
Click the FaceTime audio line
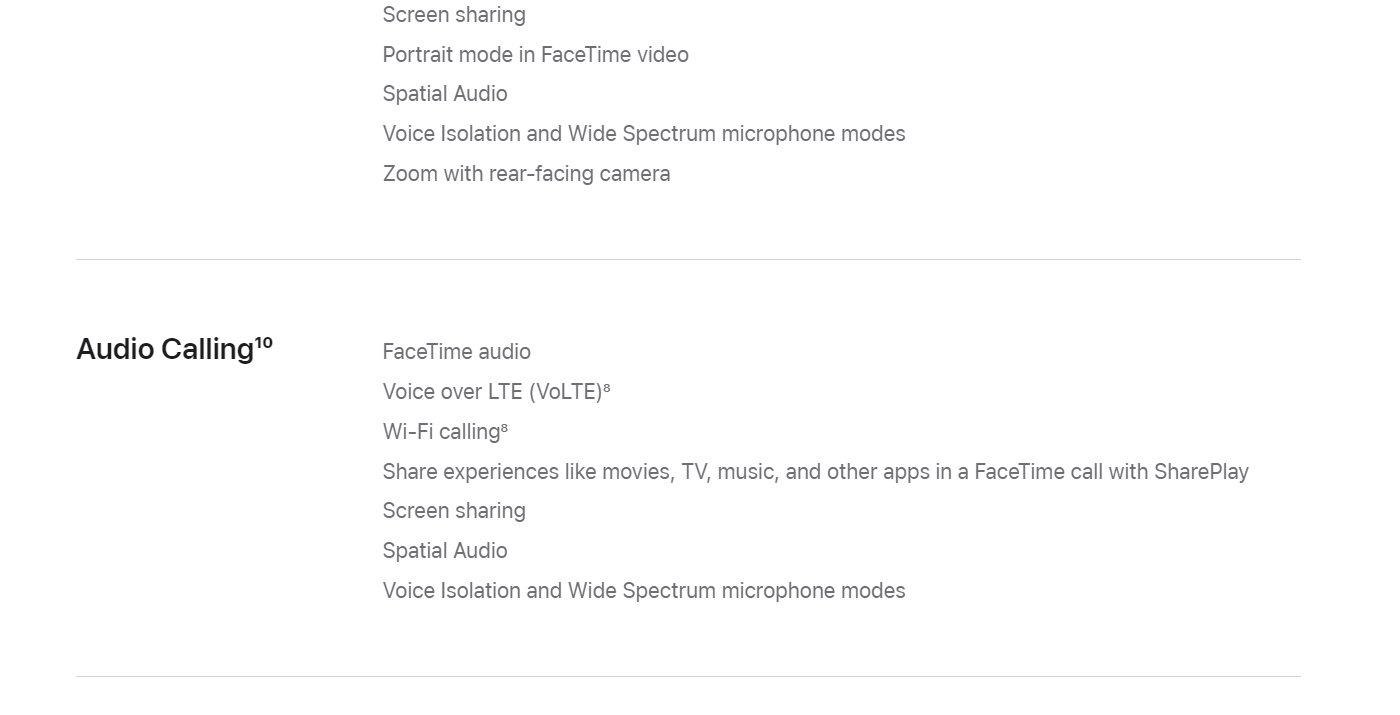[457, 352]
